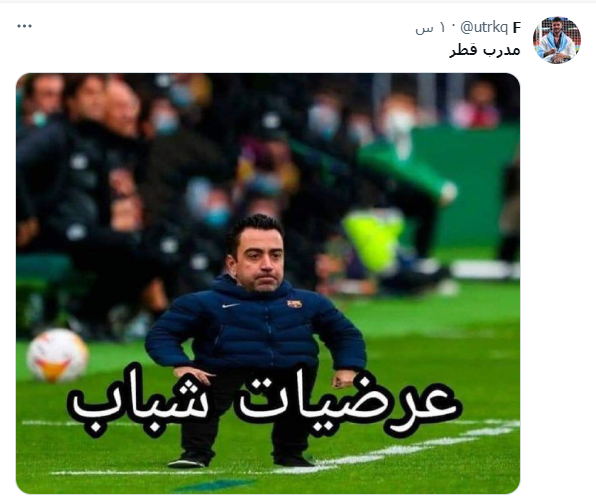Click the coach's black shoes on the touchline
The image size is (596, 497).
241,460
